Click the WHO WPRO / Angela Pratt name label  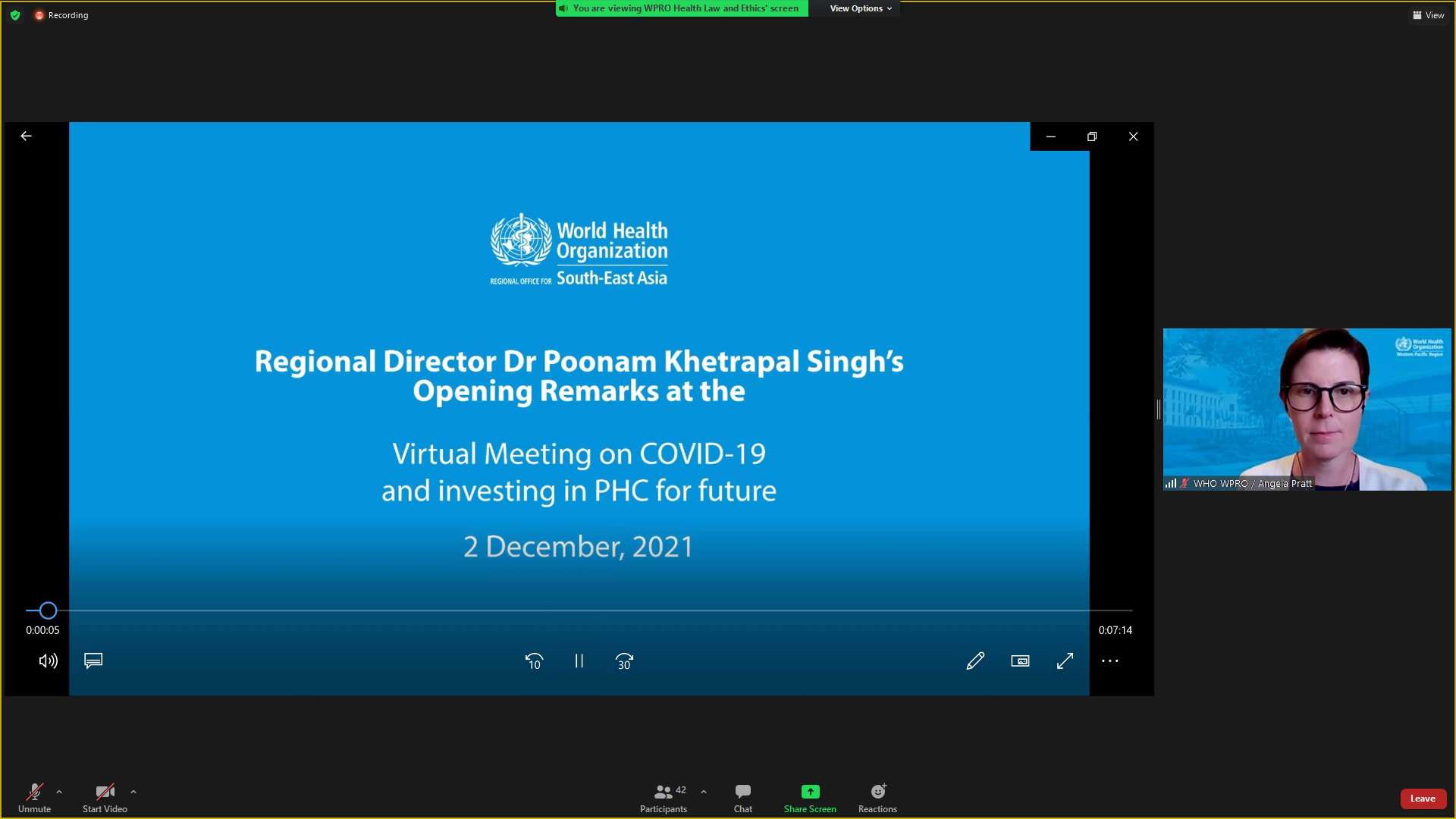coord(1252,484)
